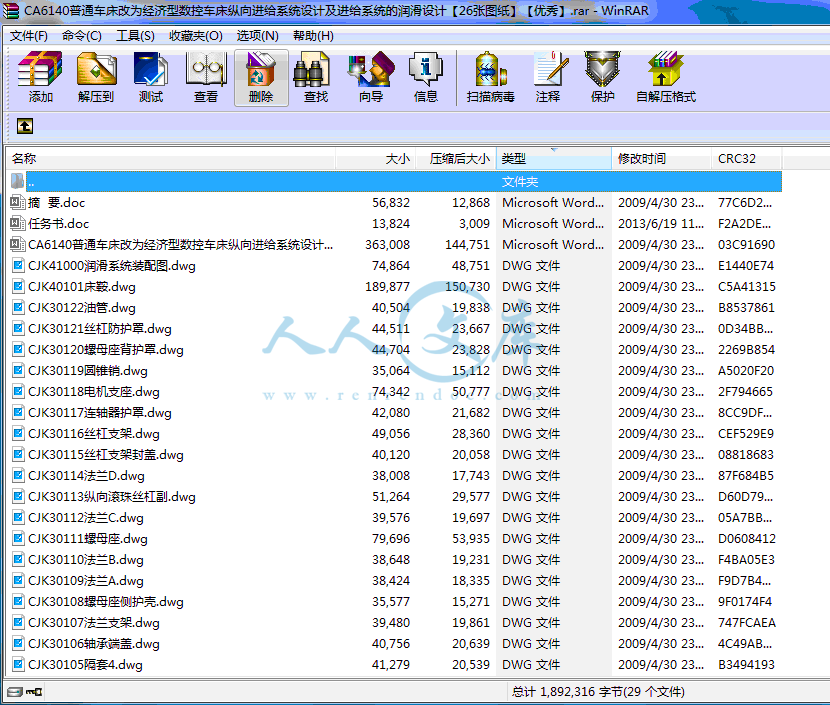Click the key/password icon in the status bar

[34, 691]
